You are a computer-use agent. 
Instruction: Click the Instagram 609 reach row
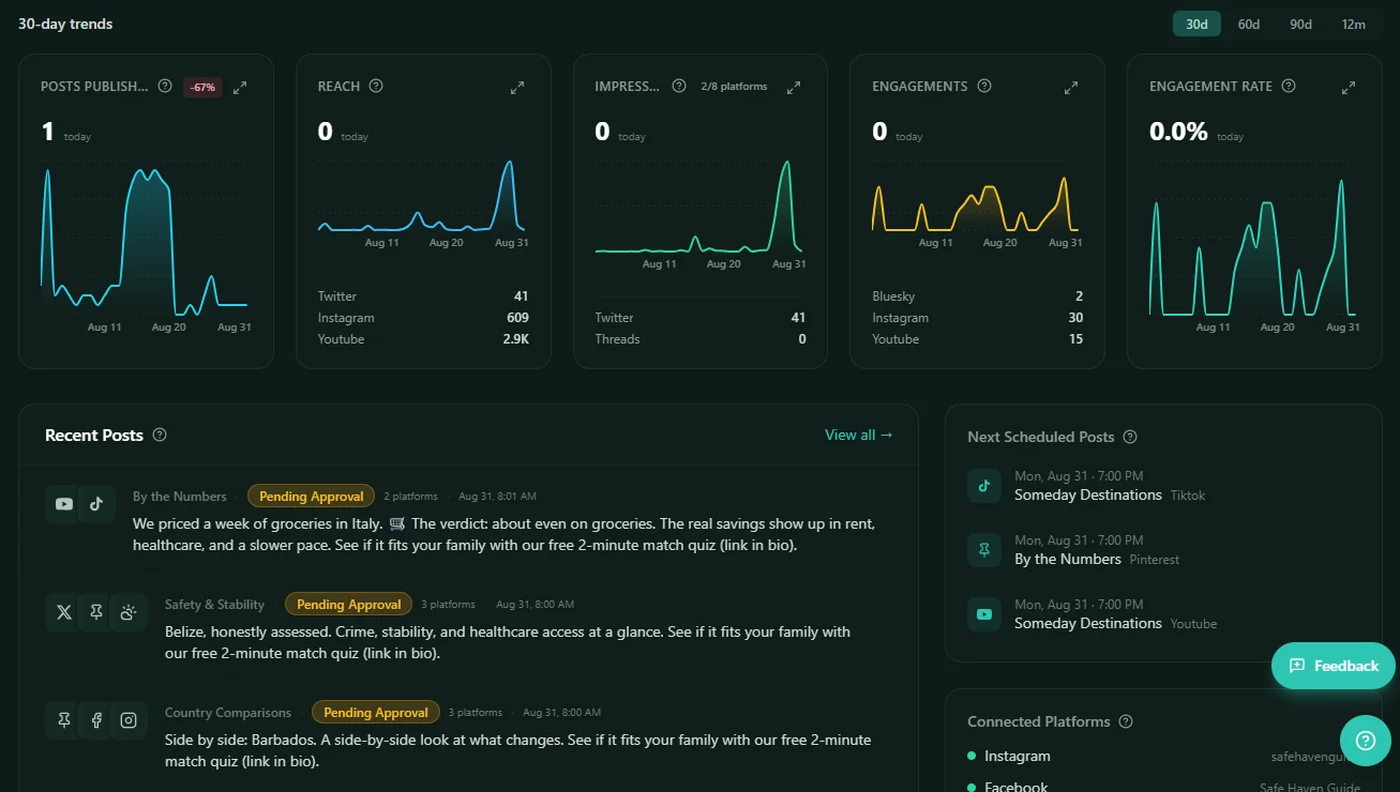[423, 318]
